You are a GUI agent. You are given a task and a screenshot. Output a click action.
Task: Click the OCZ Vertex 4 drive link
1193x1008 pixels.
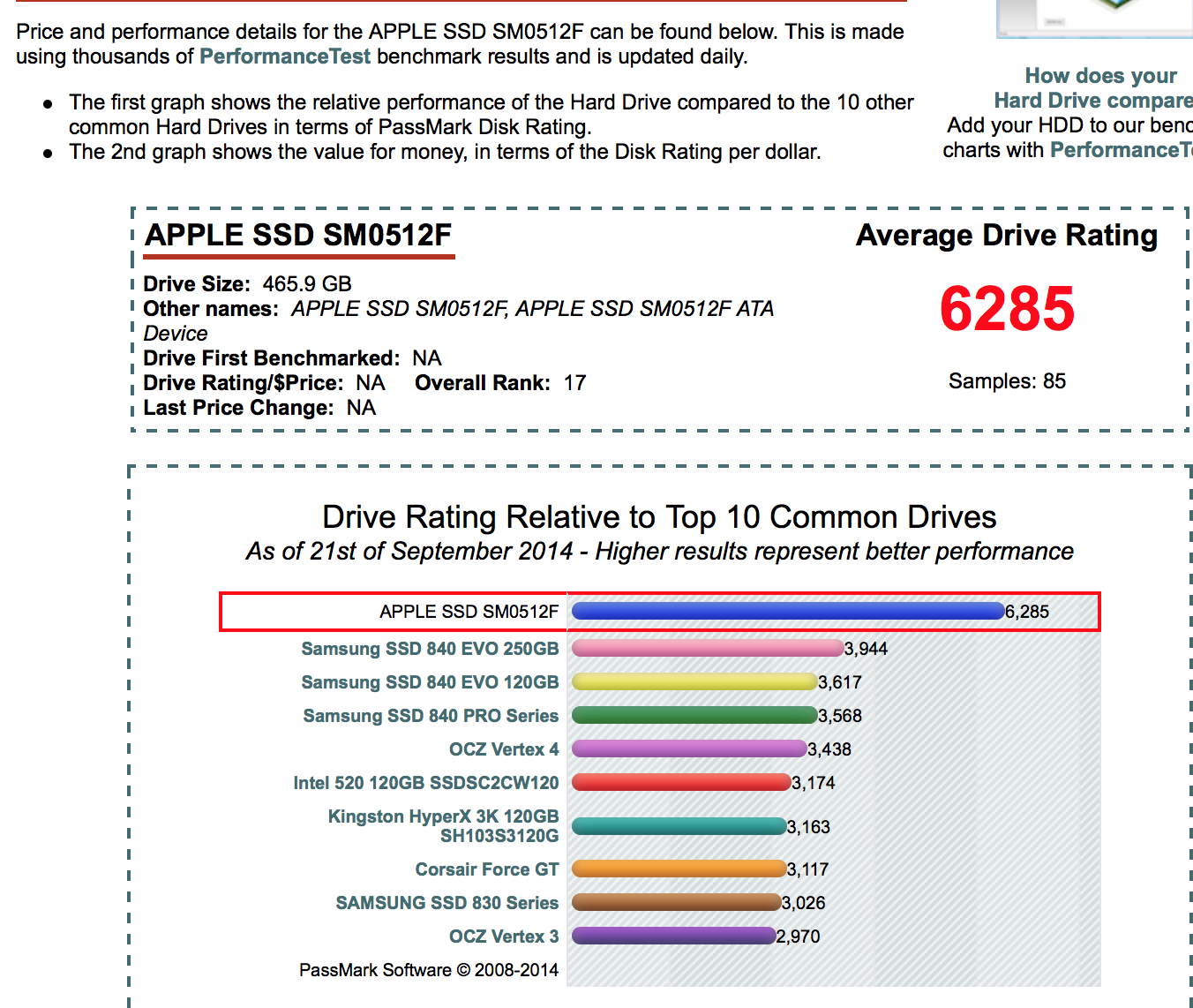click(x=504, y=749)
